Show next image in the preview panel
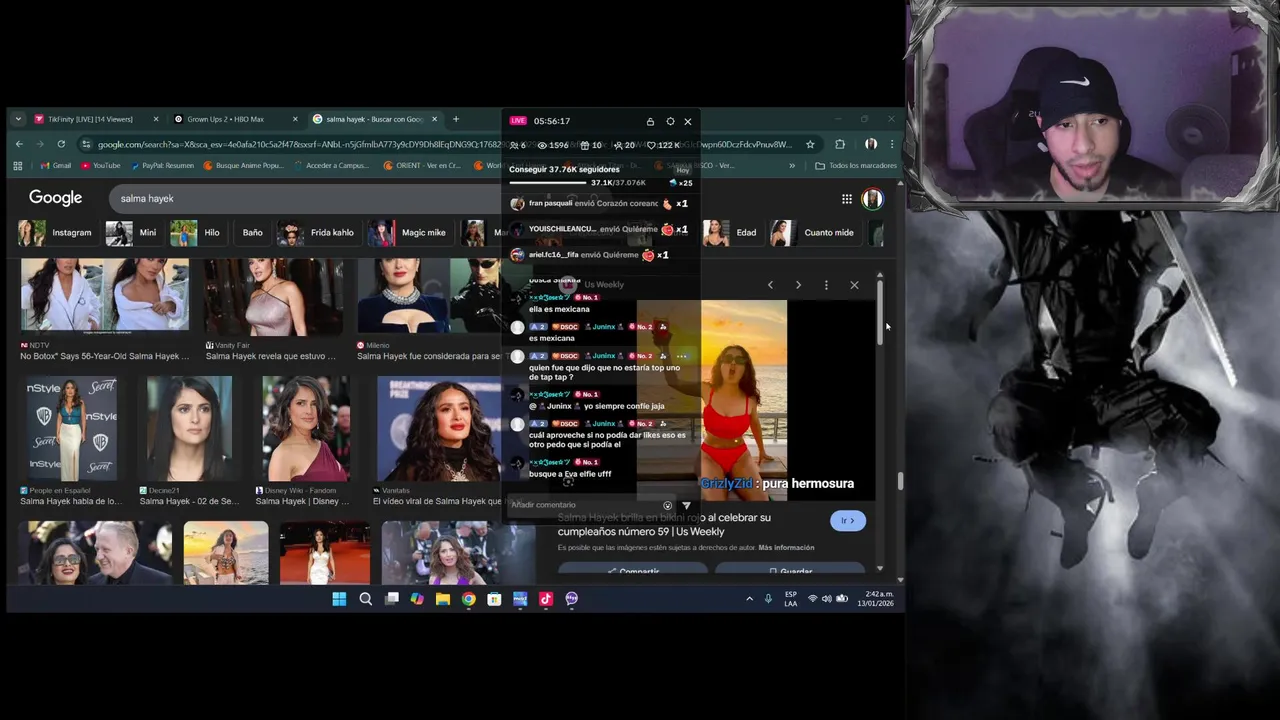The width and height of the screenshot is (1280, 720). click(798, 285)
